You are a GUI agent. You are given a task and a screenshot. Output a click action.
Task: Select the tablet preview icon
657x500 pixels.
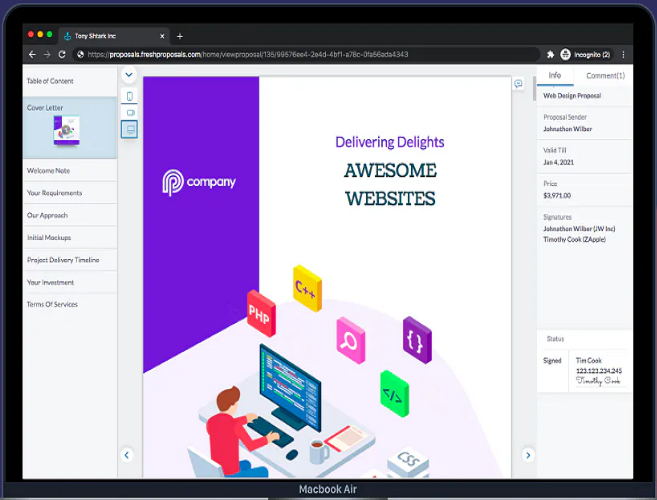coord(130,113)
